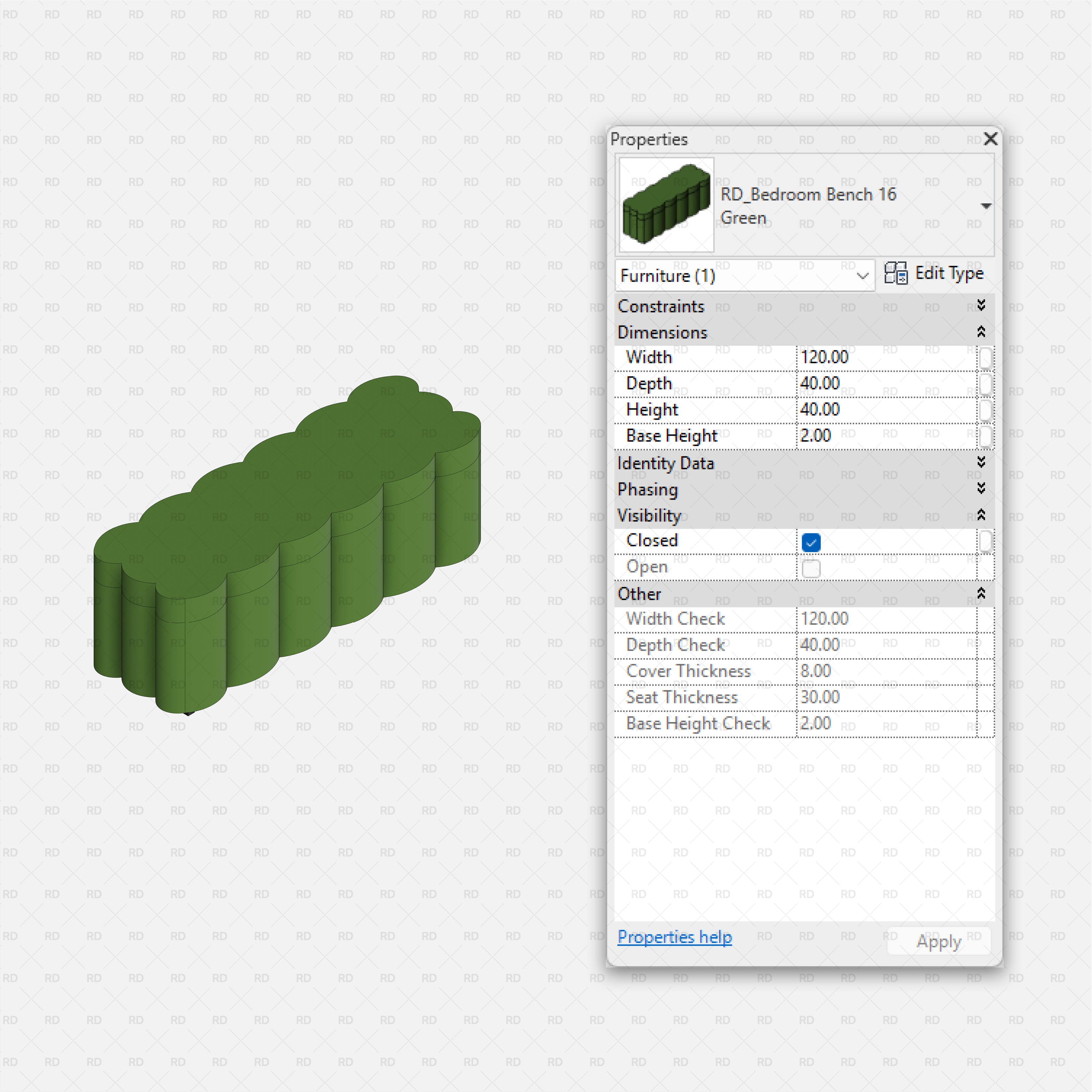Click the bench type preview thumbnail
Screen dimensions: 1092x1092
[x=666, y=205]
